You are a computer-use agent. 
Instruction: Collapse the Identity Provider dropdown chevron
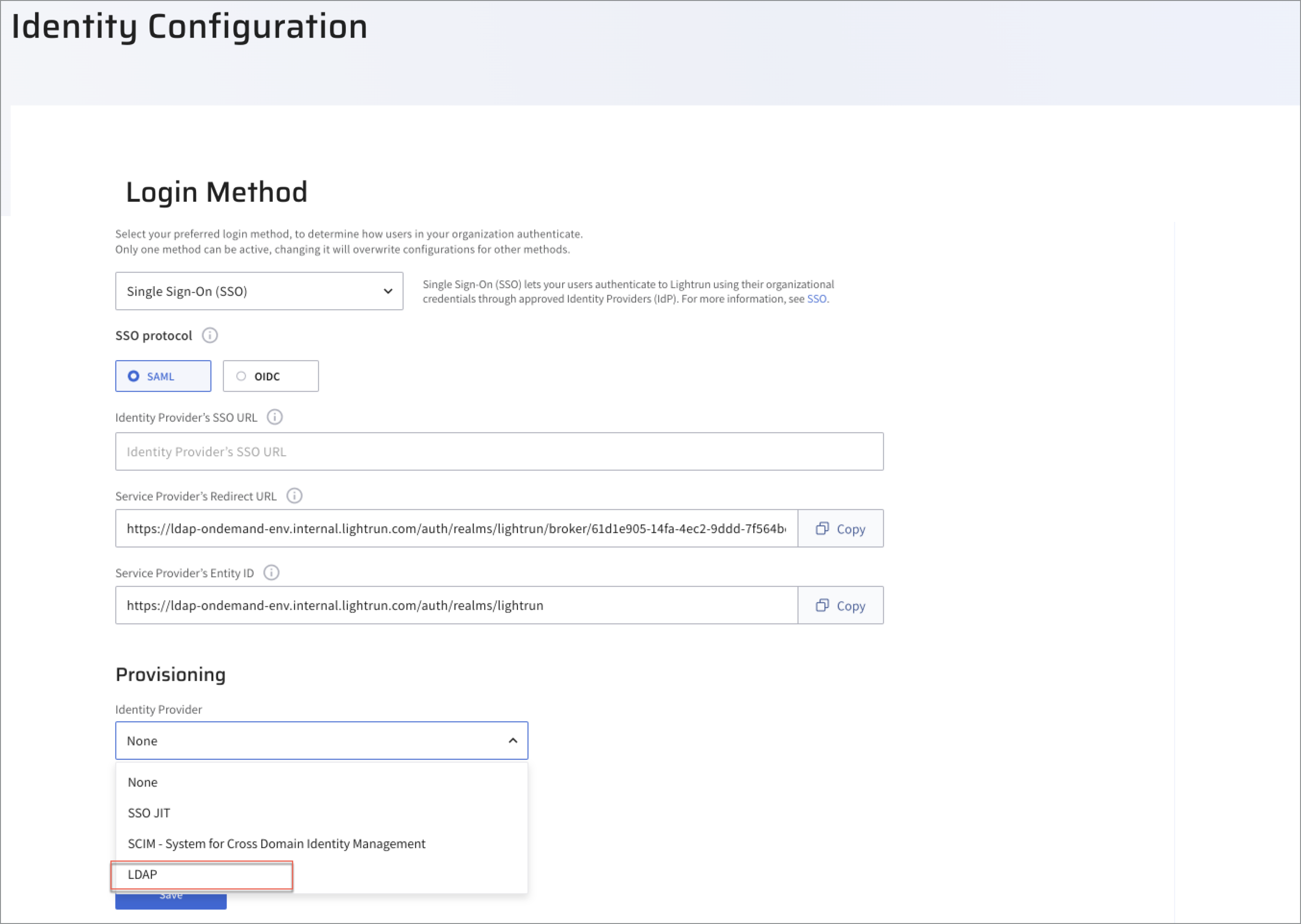(513, 740)
